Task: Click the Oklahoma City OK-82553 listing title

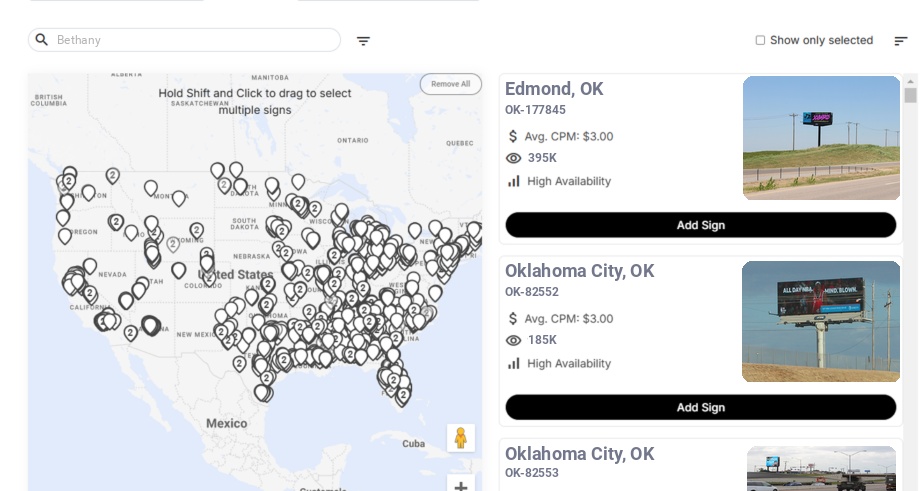Action: coord(579,454)
